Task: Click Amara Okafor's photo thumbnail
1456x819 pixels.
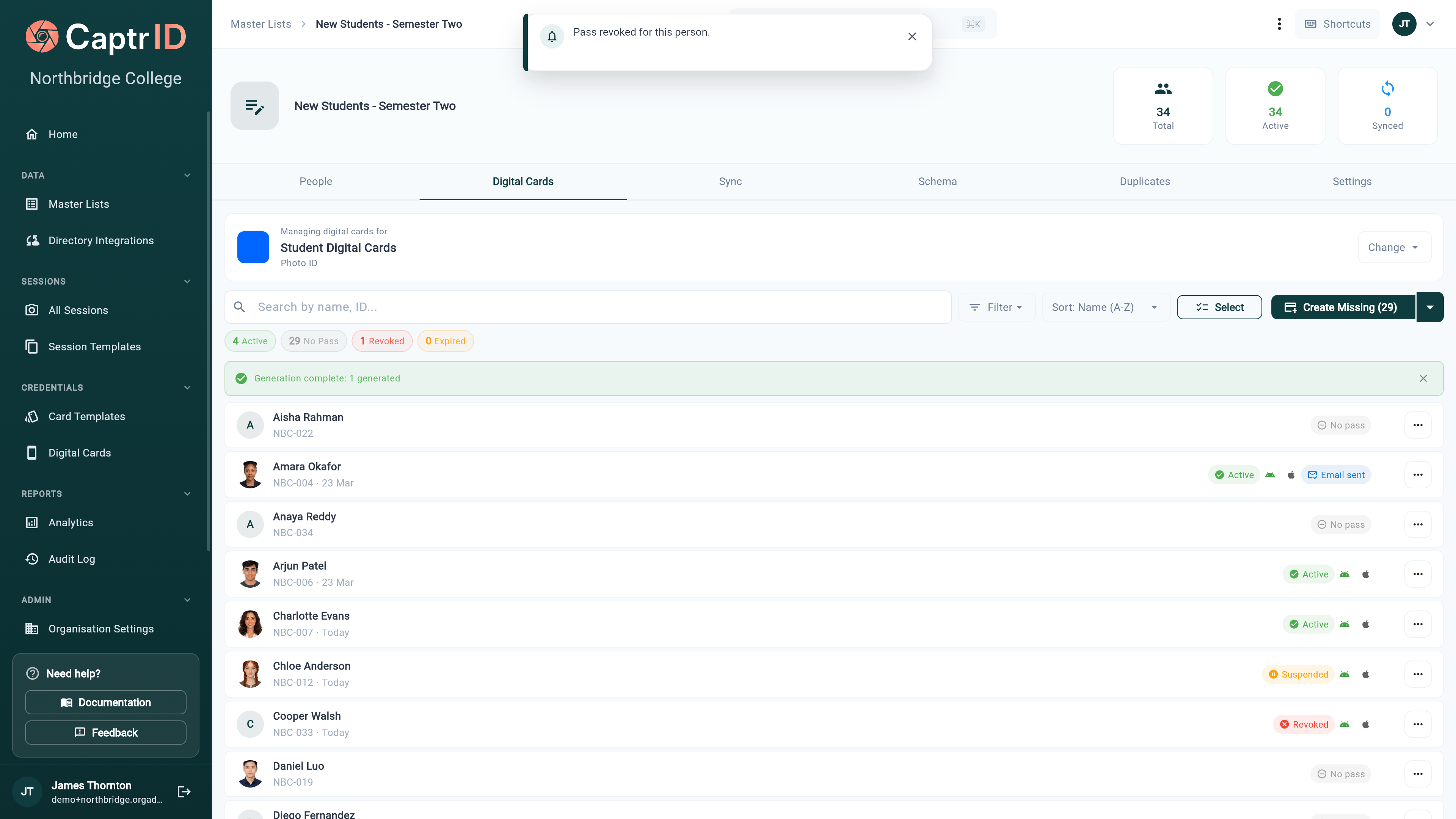Action: (250, 475)
